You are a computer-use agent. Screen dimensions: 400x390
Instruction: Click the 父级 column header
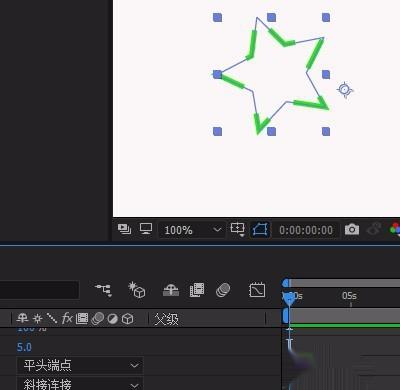[x=166, y=319]
